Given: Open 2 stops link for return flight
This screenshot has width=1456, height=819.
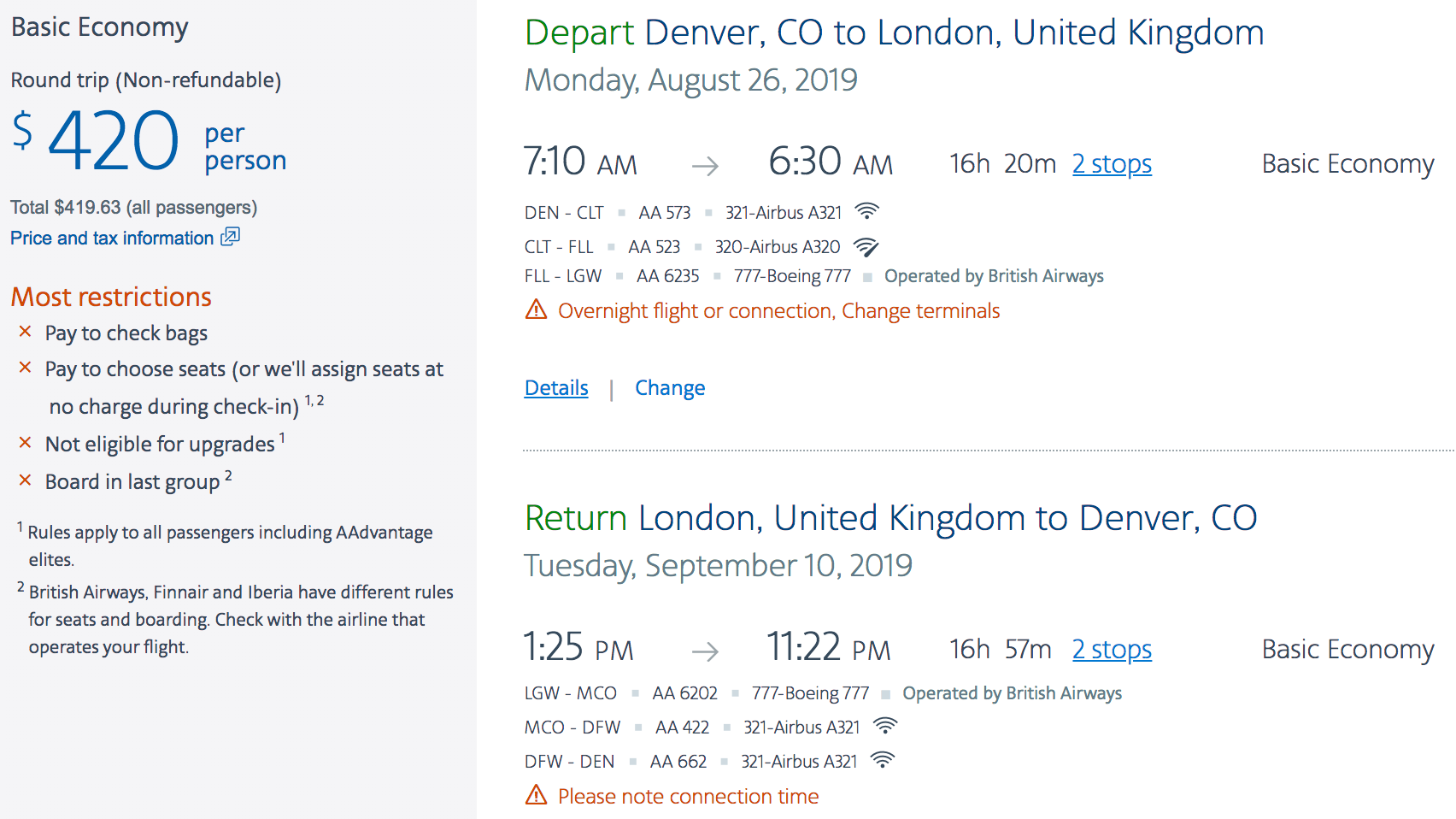Looking at the screenshot, I should [x=1112, y=649].
